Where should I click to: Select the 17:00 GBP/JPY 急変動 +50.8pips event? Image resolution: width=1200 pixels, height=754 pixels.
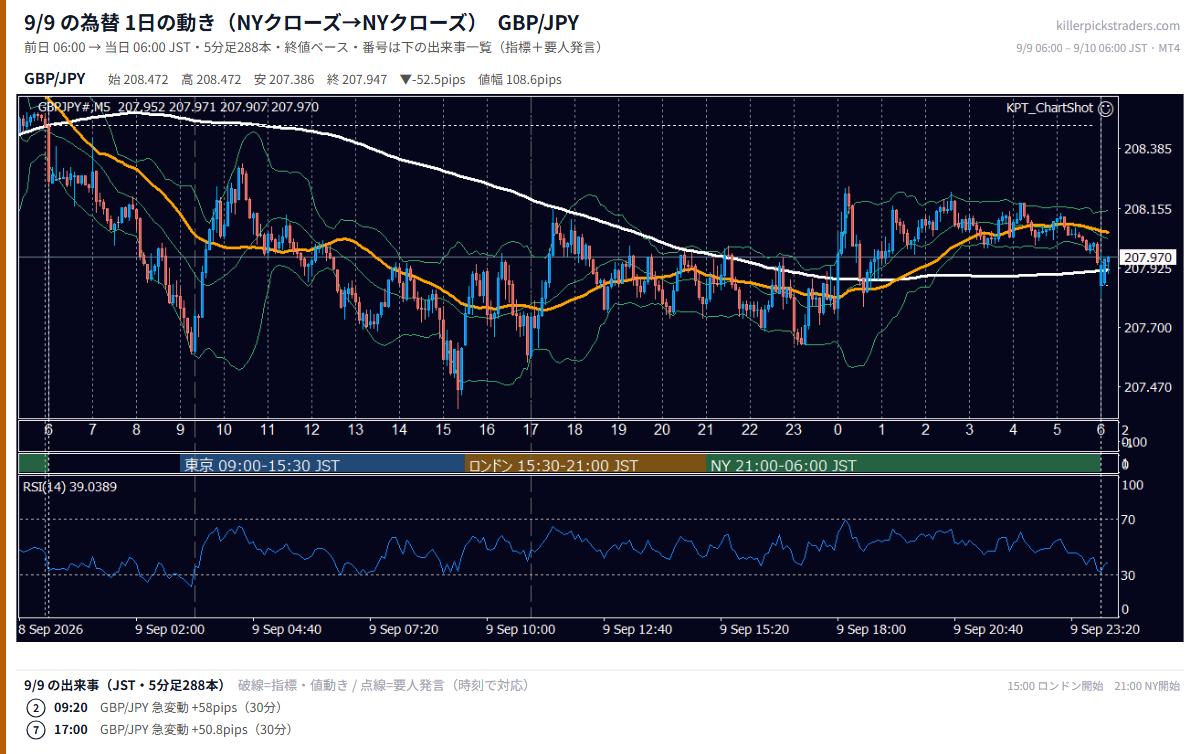click(173, 730)
